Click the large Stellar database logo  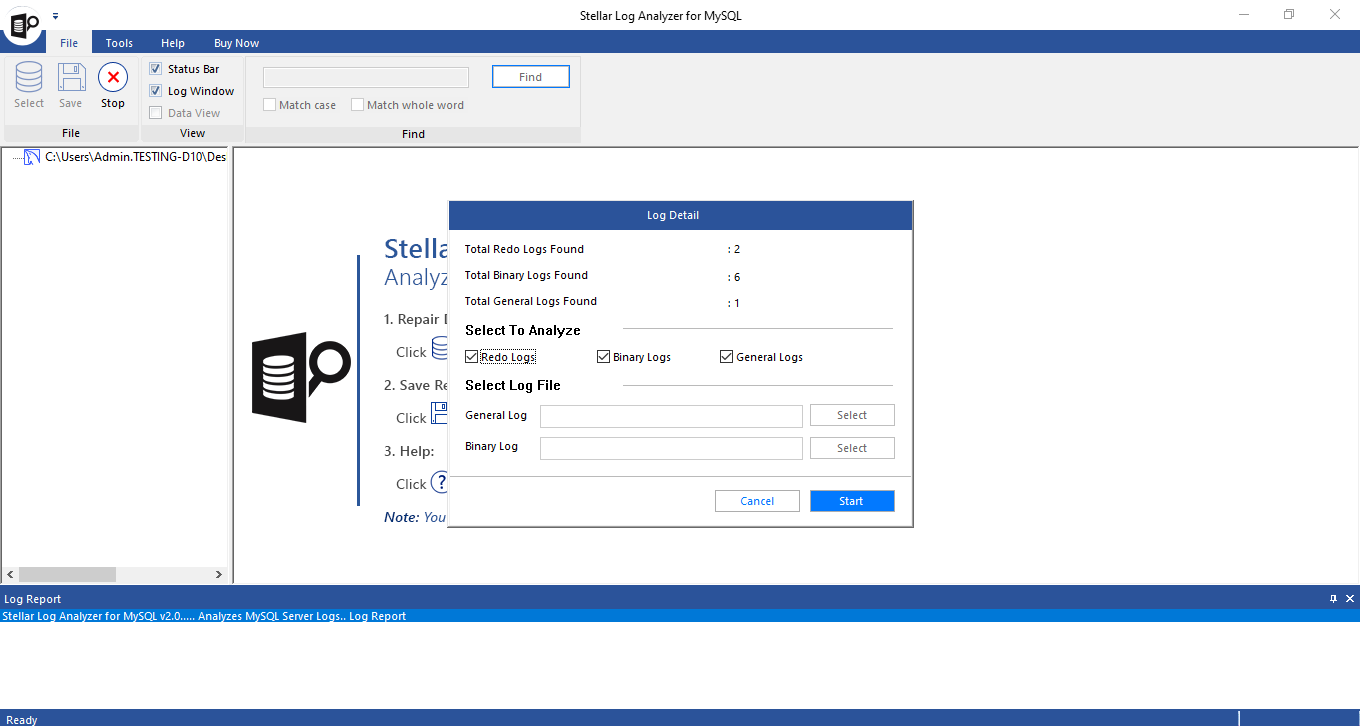pyautogui.click(x=301, y=377)
